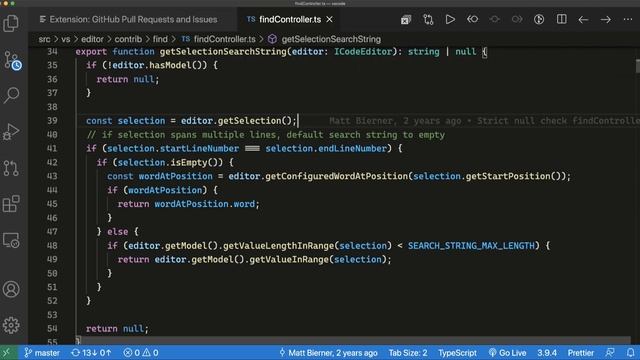Viewport: 640px width, 360px height.
Task: Click line number 48 in gutter
Action: (52, 246)
